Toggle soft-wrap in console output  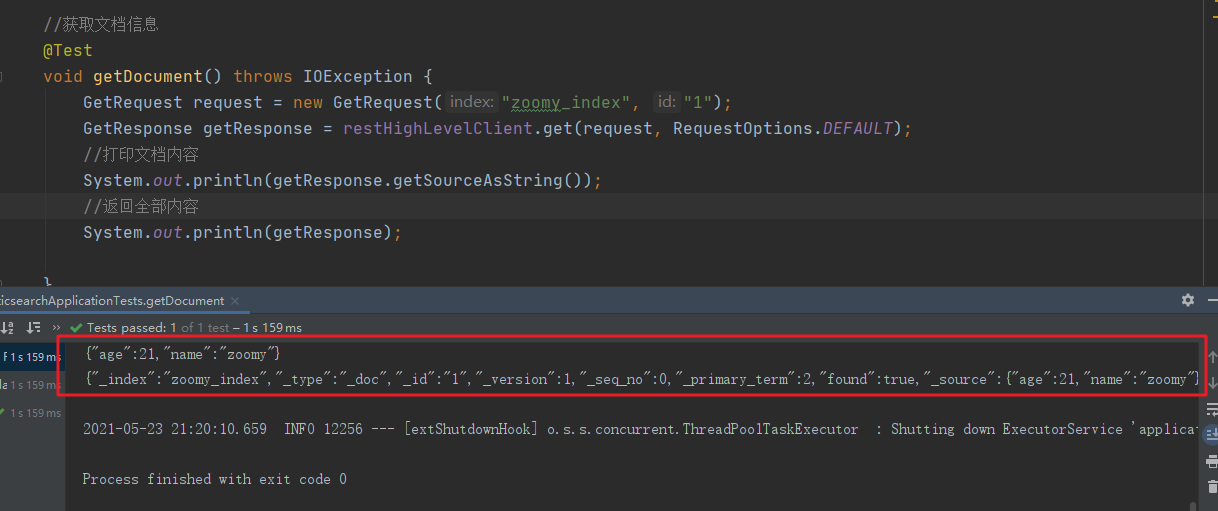[1211, 408]
